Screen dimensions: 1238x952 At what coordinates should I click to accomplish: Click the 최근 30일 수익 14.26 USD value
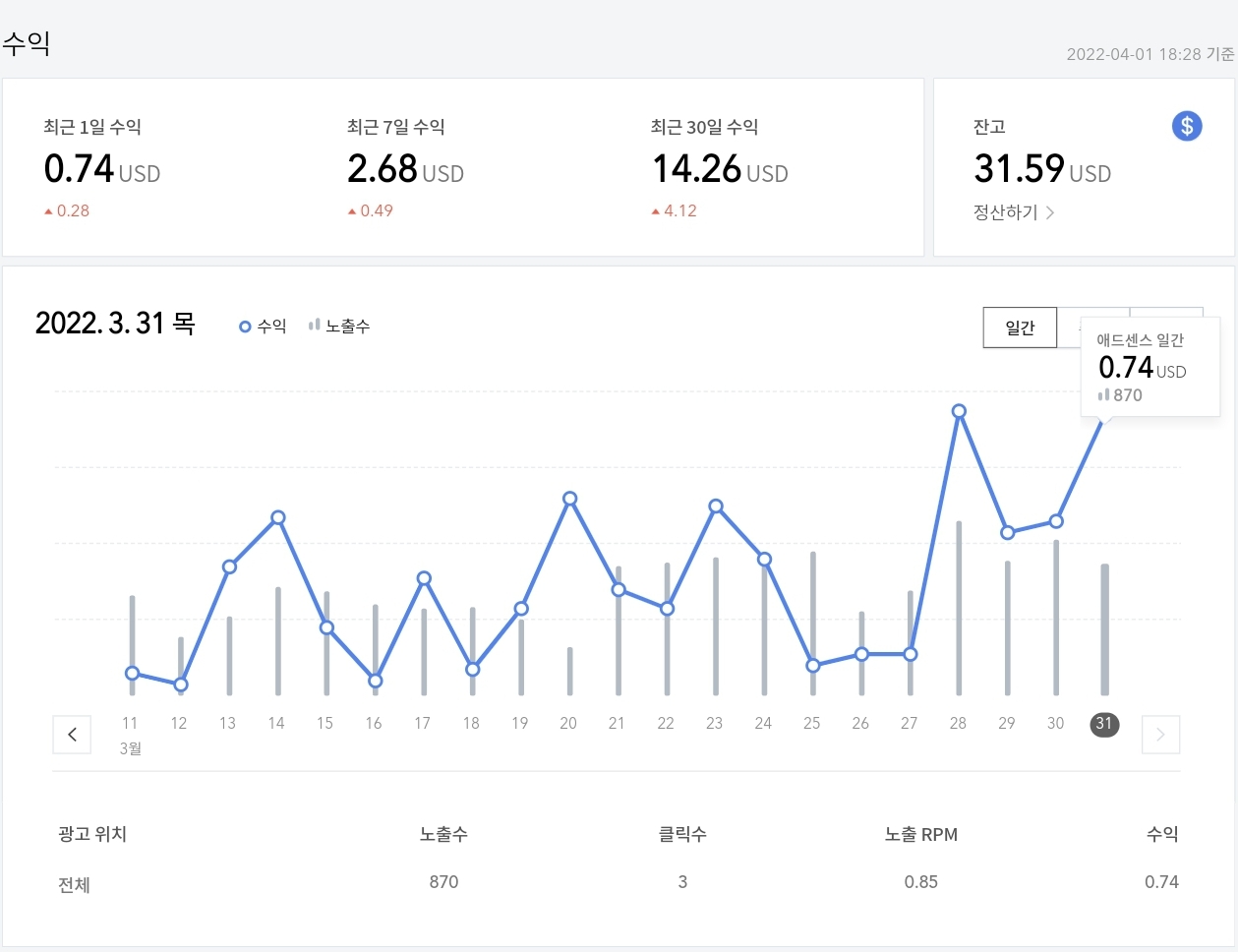pyautogui.click(x=720, y=169)
